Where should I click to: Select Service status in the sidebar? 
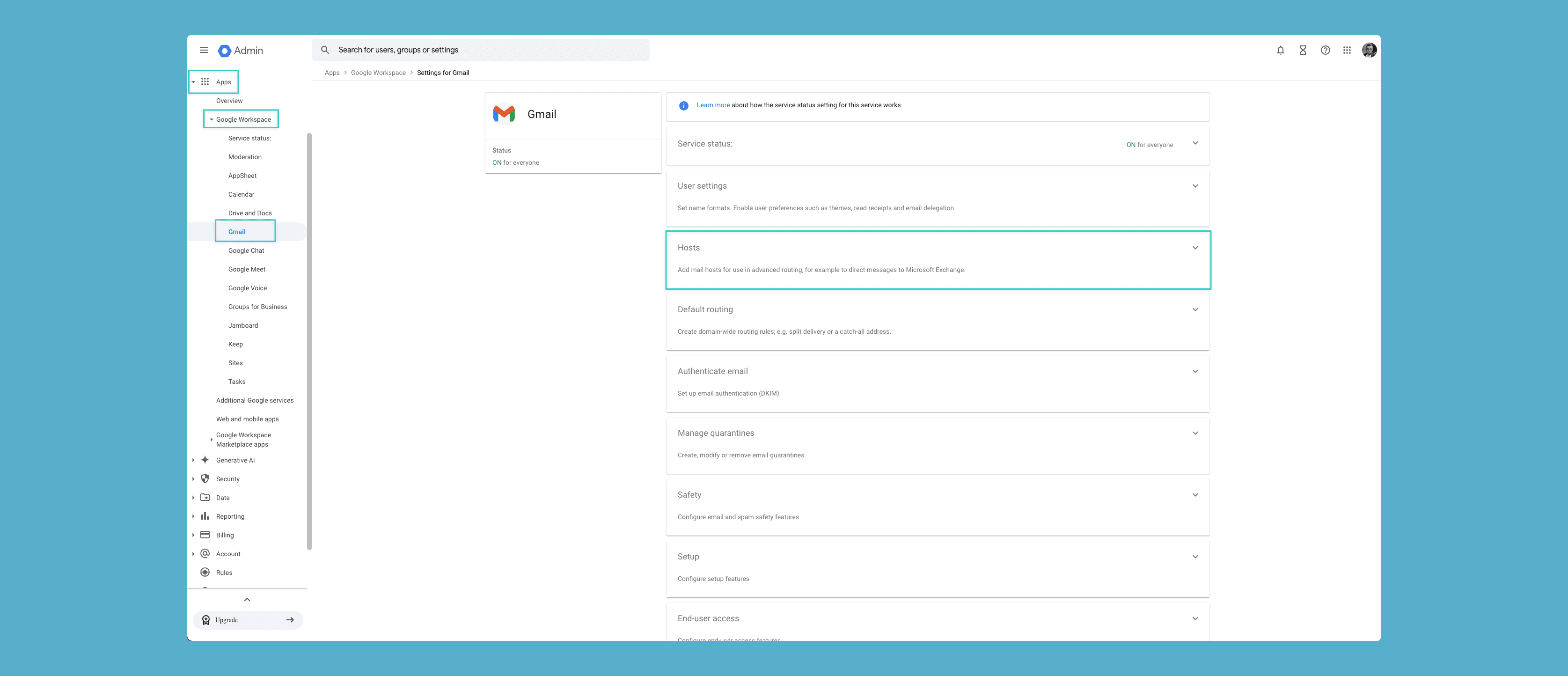point(249,138)
